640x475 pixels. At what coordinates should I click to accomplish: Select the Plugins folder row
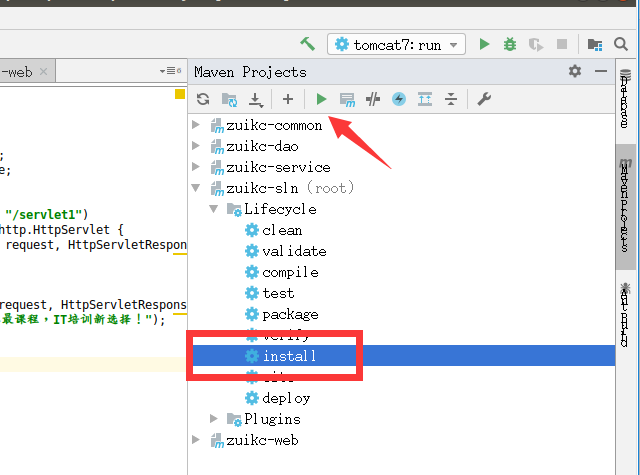272,419
